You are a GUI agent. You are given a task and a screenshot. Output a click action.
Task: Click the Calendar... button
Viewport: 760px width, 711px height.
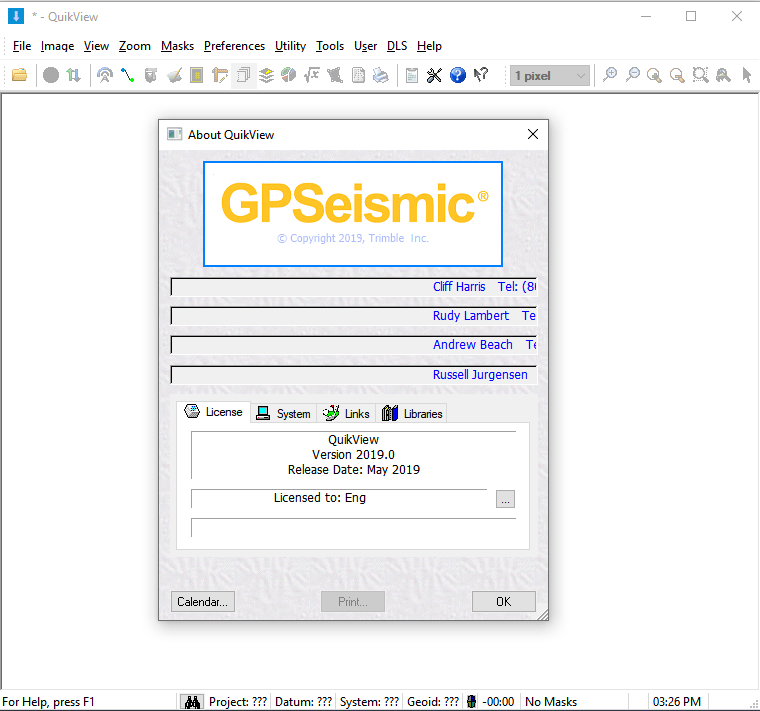pyautogui.click(x=203, y=601)
